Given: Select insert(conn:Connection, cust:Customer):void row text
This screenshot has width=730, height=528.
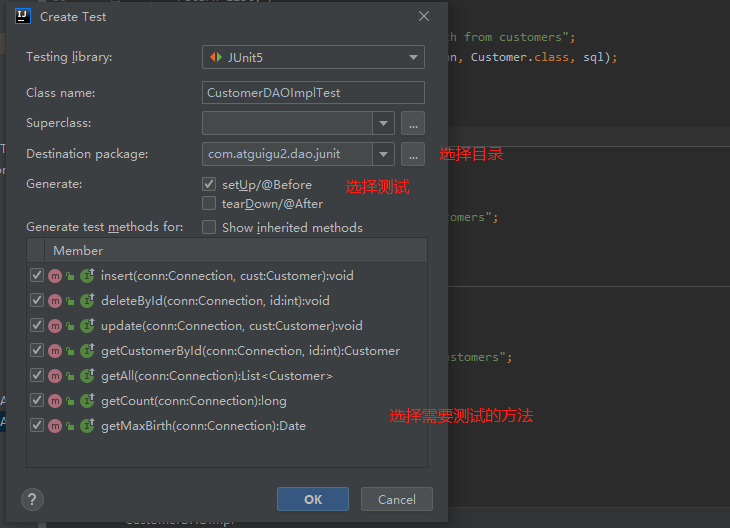Looking at the screenshot, I should click(x=227, y=276).
